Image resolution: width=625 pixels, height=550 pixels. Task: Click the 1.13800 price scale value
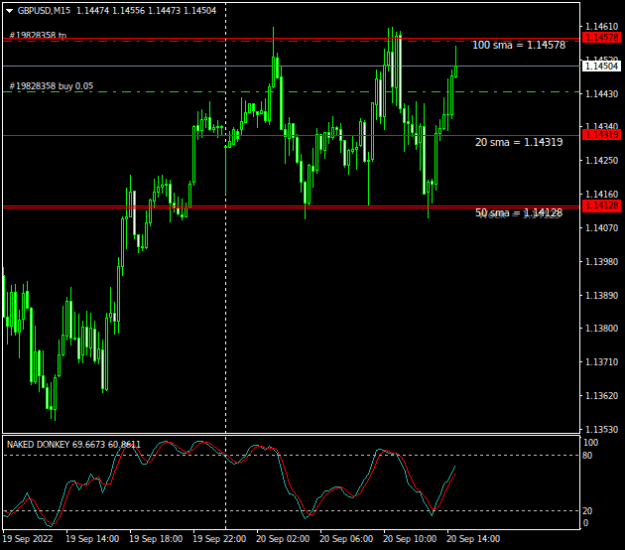[x=601, y=328]
